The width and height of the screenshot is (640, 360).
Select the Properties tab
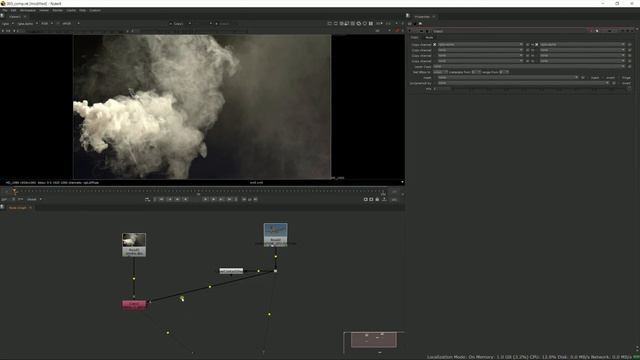422,17
